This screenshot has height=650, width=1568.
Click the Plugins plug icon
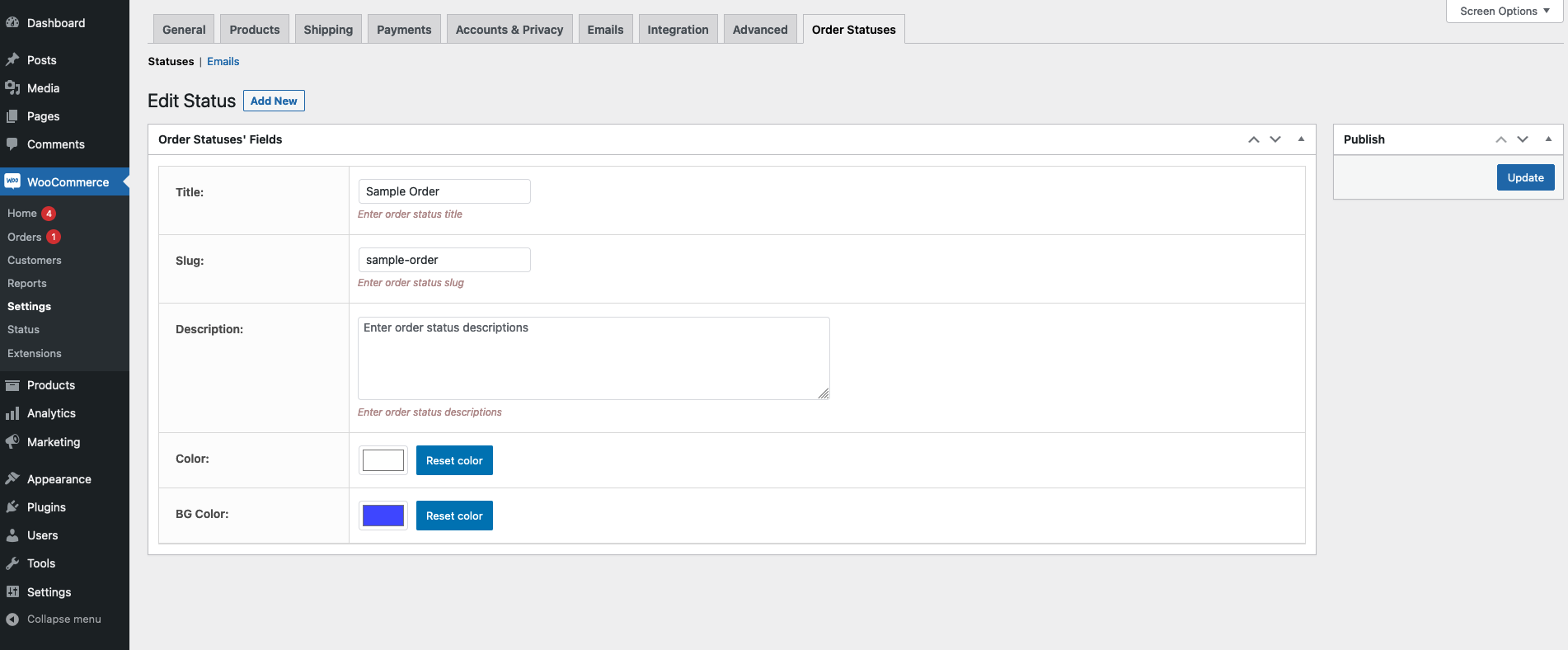[x=12, y=506]
